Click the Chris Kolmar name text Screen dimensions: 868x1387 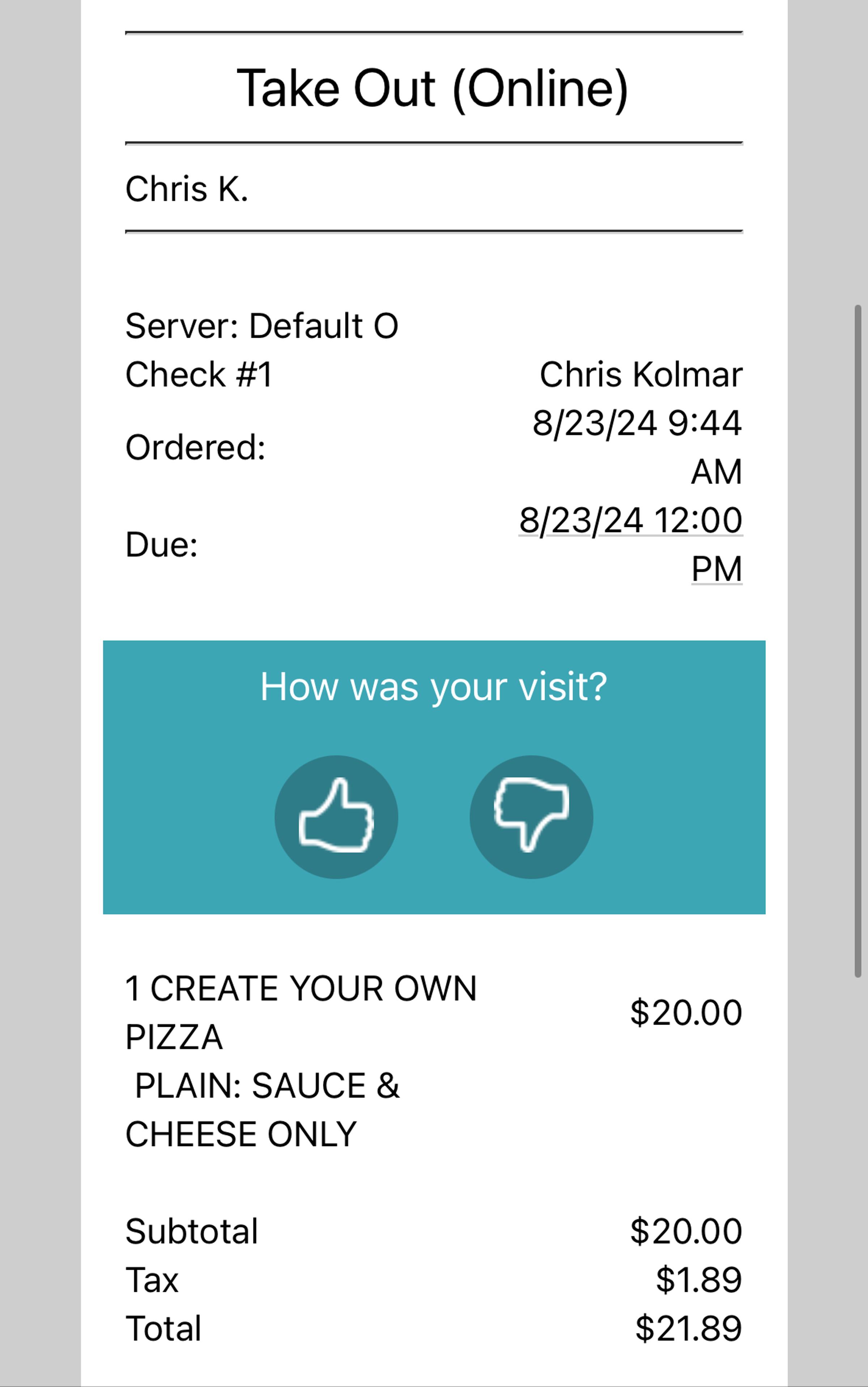641,375
